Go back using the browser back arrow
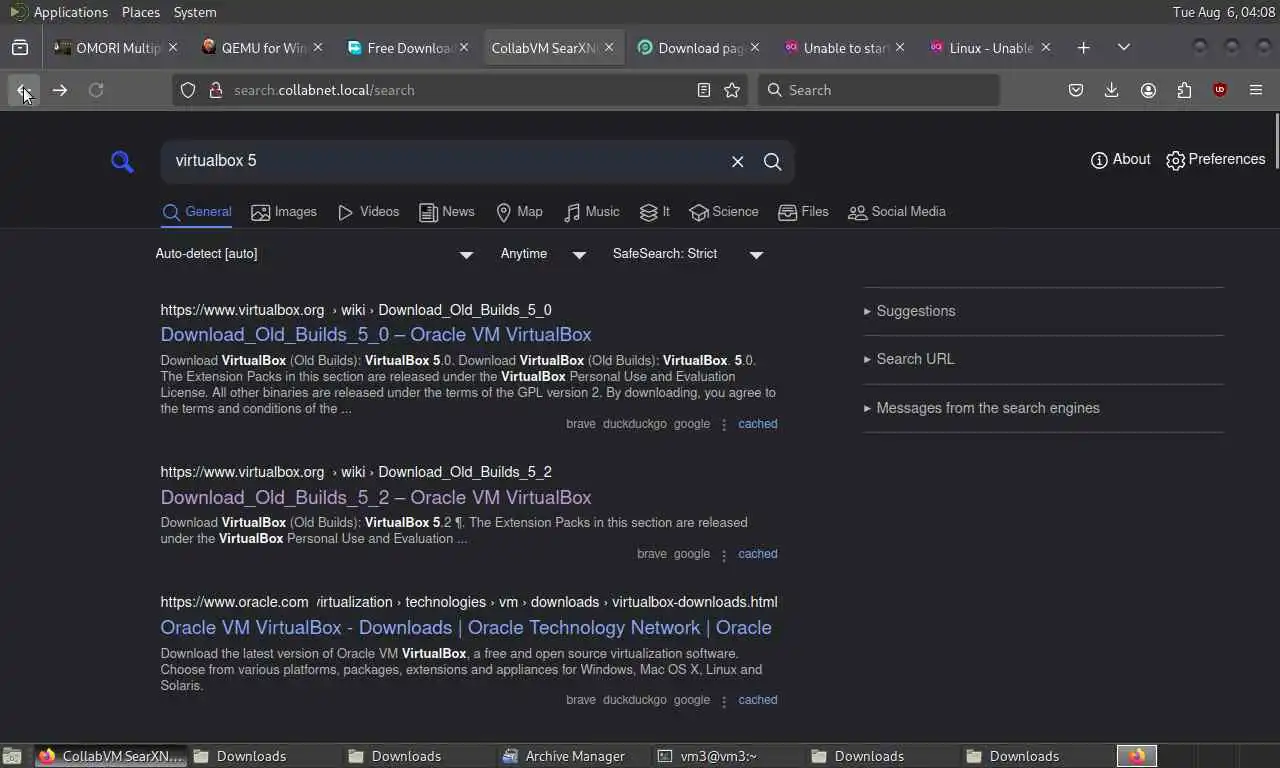 [23, 90]
